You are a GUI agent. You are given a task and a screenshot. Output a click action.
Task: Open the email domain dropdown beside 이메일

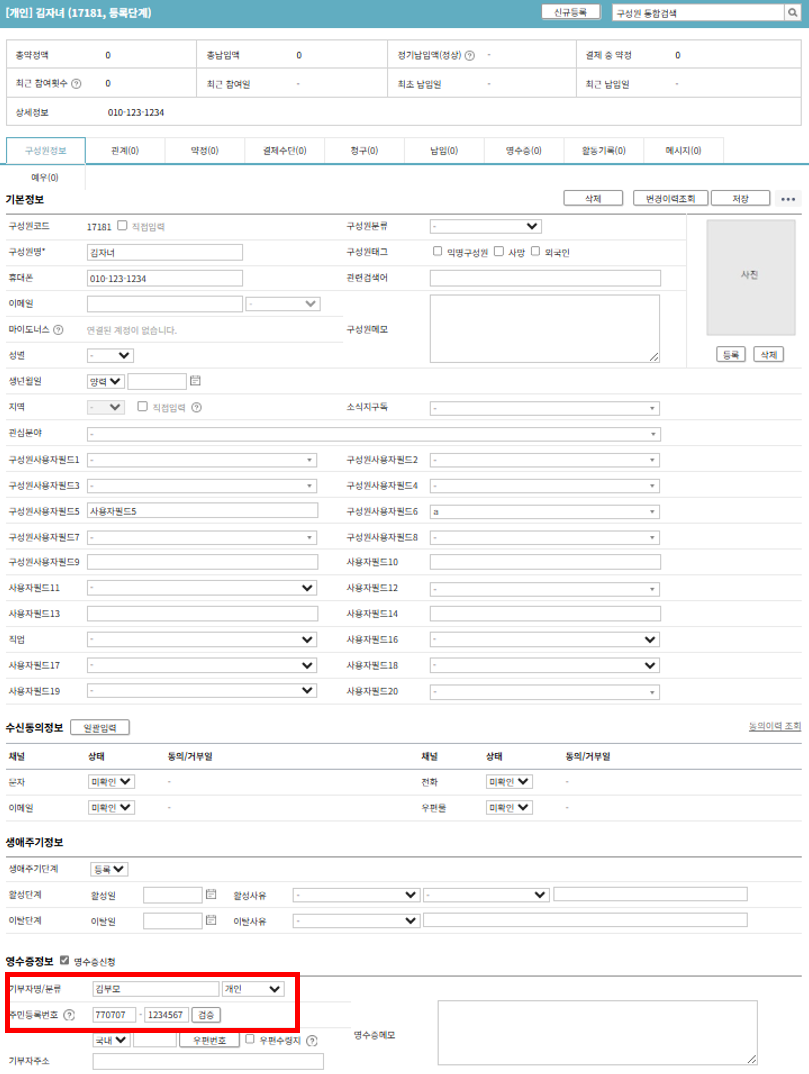point(283,303)
